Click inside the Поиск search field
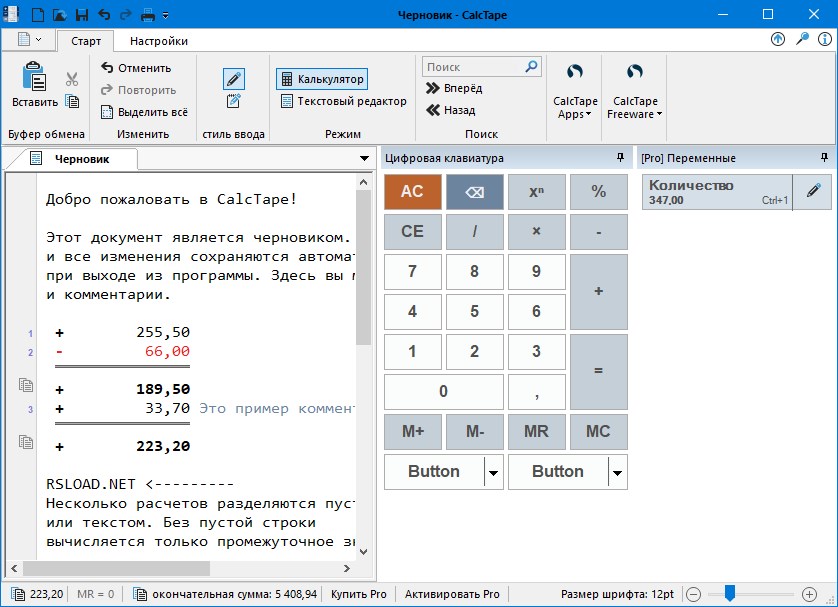 tap(470, 65)
